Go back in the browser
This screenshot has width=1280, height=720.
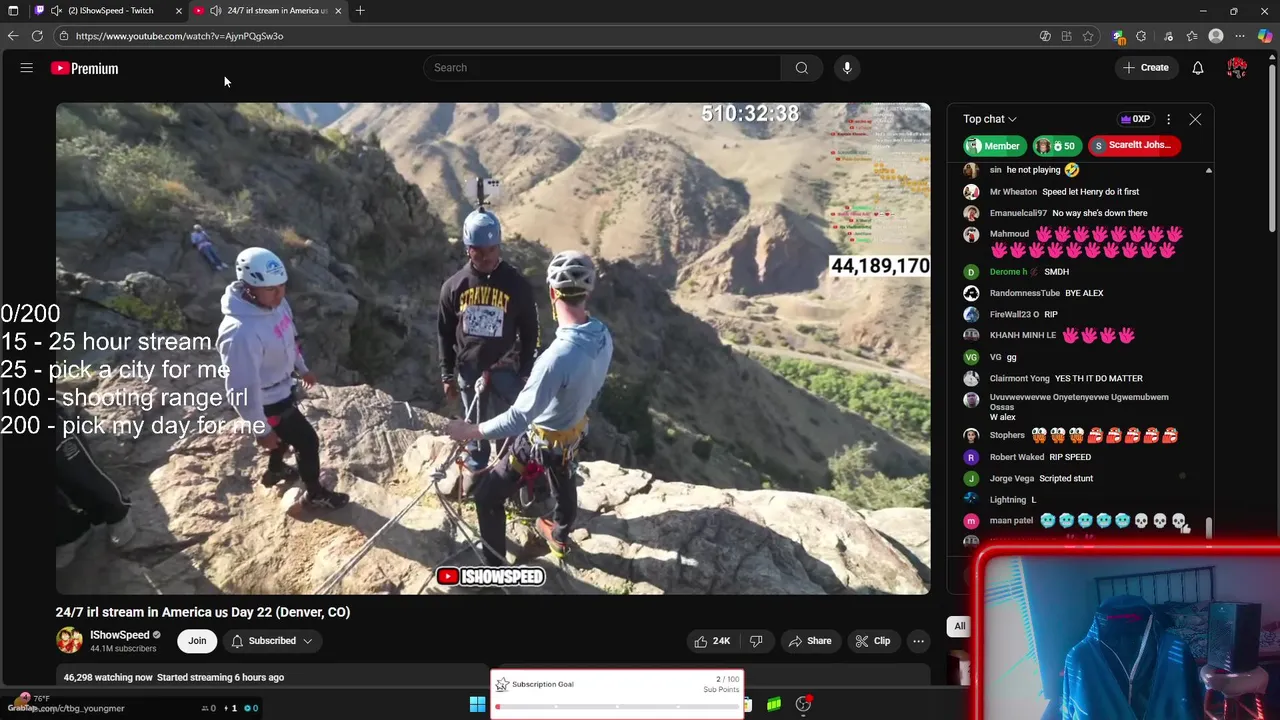(13, 36)
